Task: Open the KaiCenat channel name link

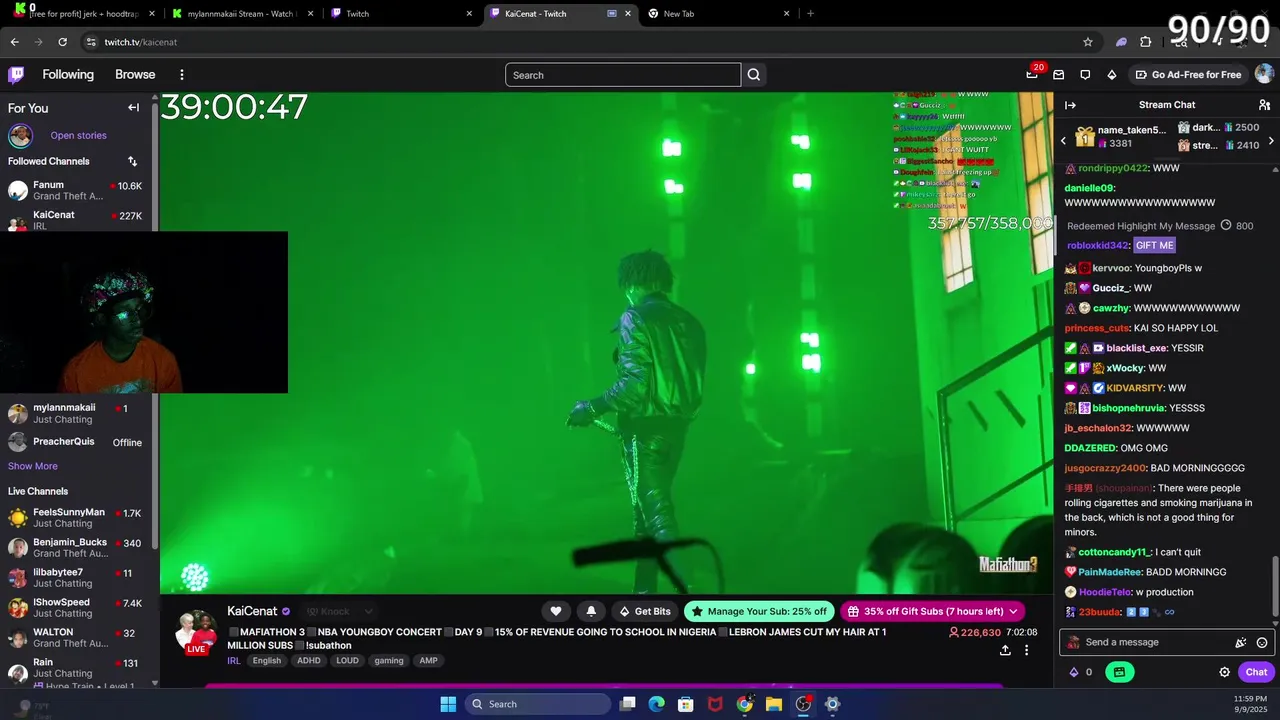Action: [252, 611]
